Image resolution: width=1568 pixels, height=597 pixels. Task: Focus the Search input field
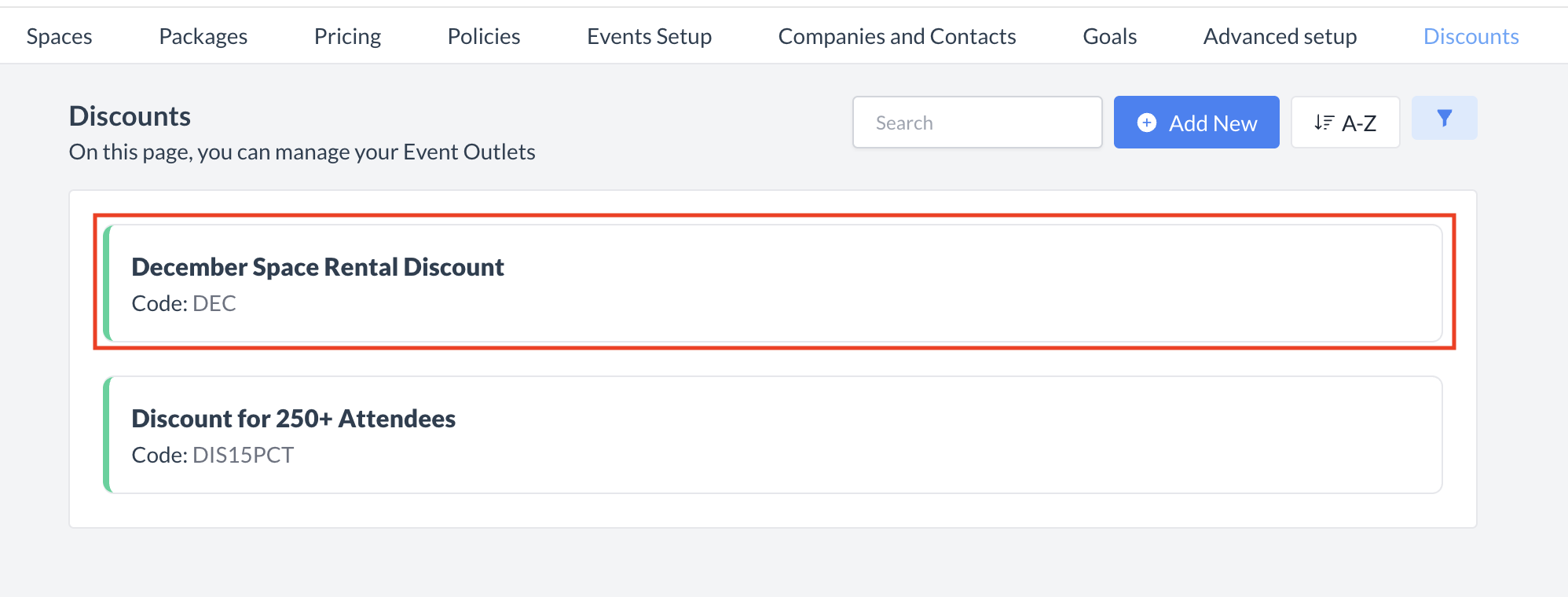point(977,123)
